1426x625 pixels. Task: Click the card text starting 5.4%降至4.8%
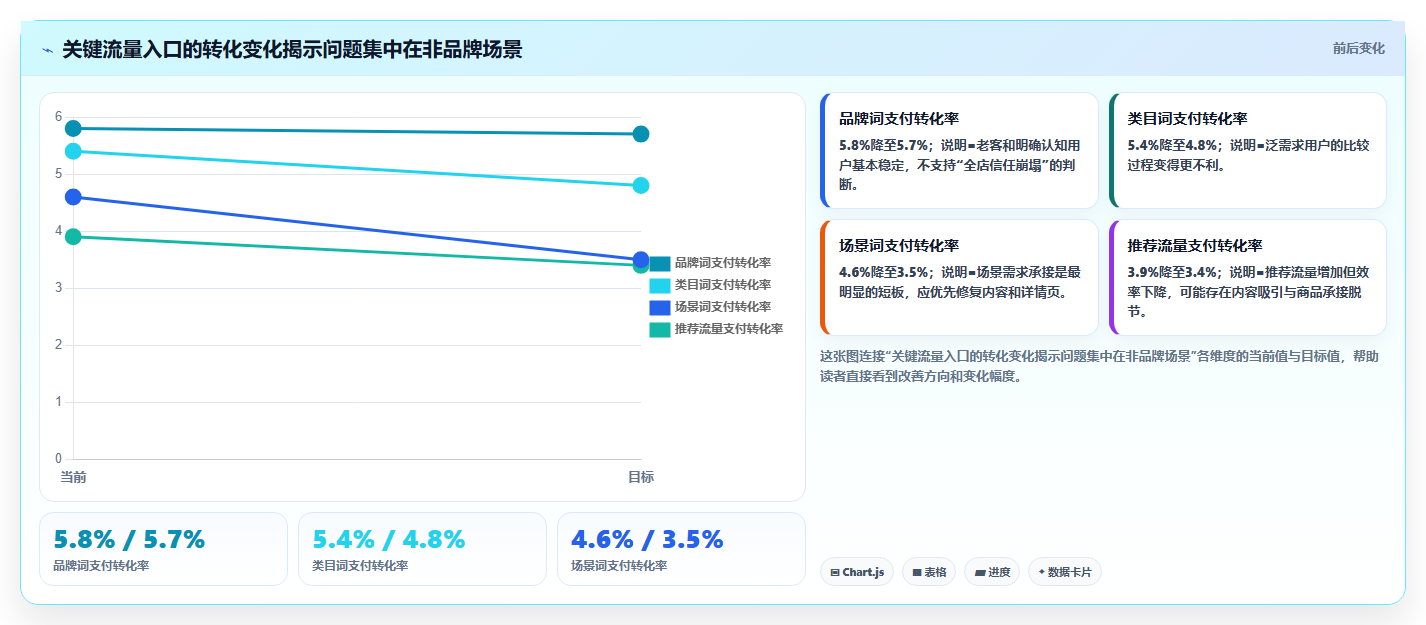1248,155
